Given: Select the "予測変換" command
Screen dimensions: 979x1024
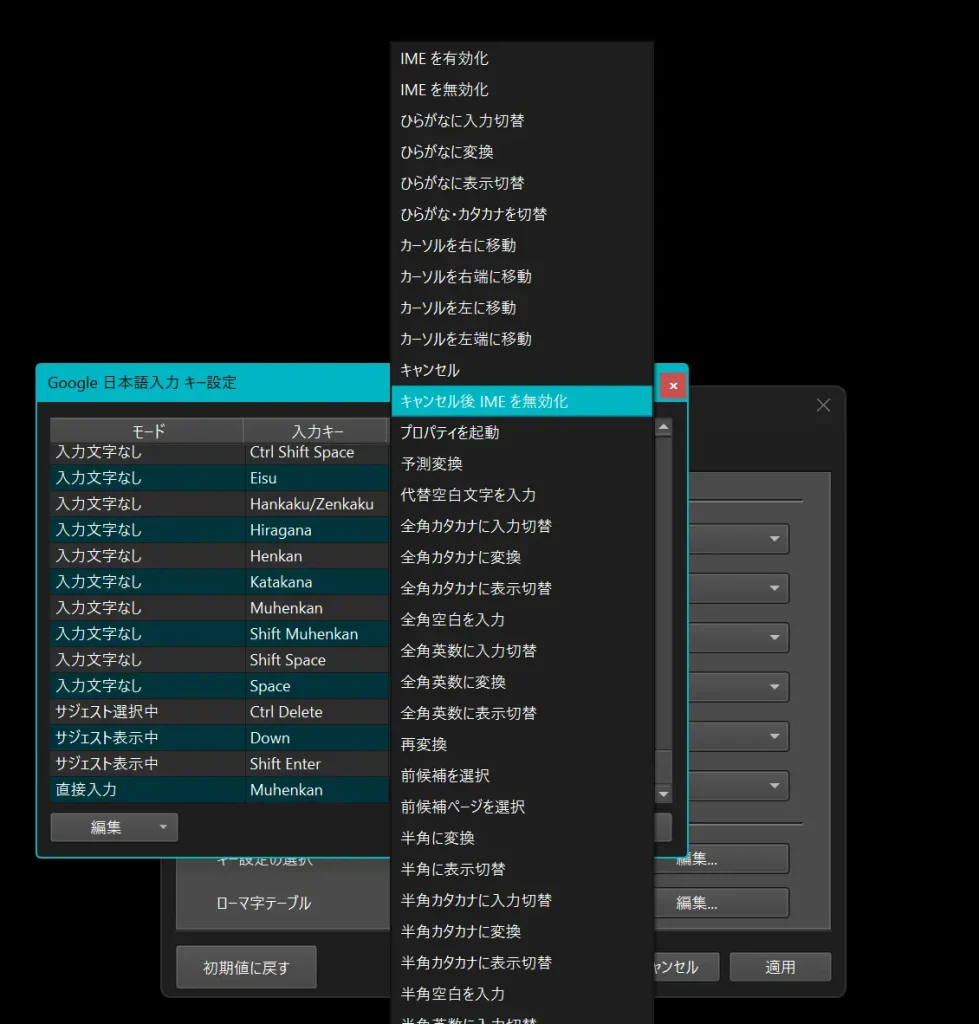Looking at the screenshot, I should click(x=522, y=464).
